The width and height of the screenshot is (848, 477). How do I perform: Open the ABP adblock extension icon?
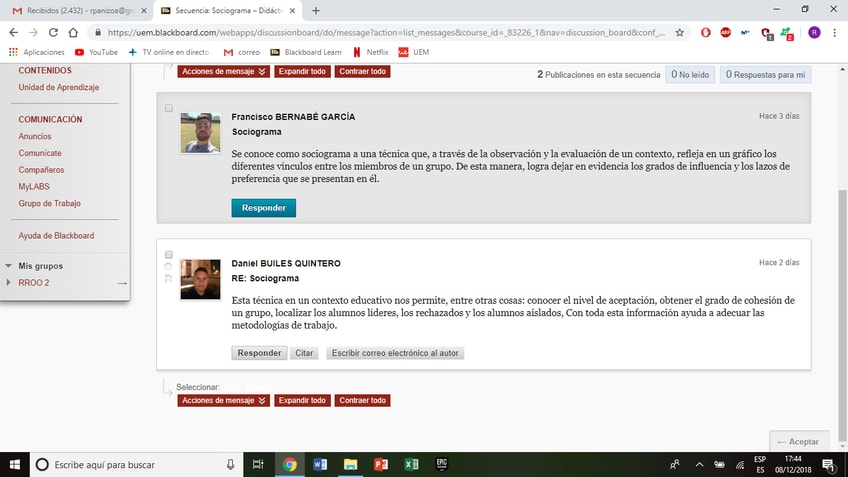pyautogui.click(x=725, y=32)
